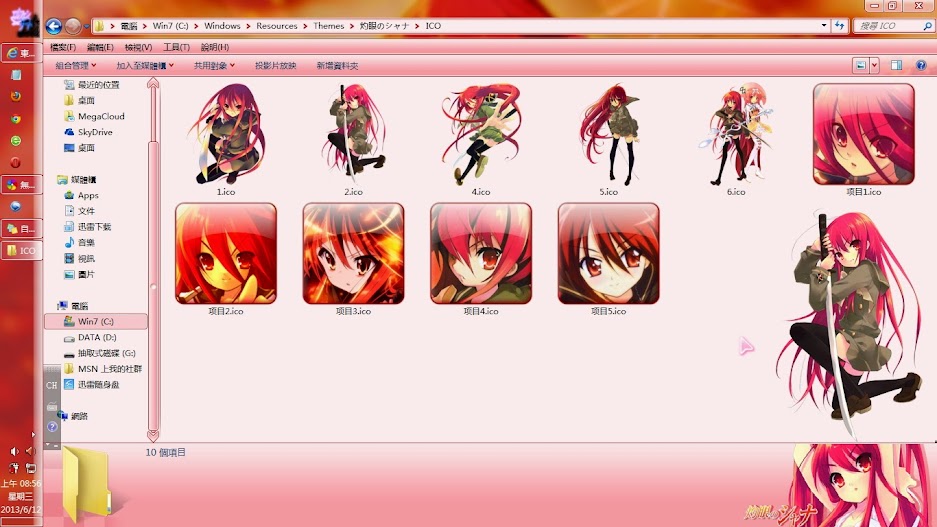Open 最近的位置 in the navigation pane

point(92,85)
